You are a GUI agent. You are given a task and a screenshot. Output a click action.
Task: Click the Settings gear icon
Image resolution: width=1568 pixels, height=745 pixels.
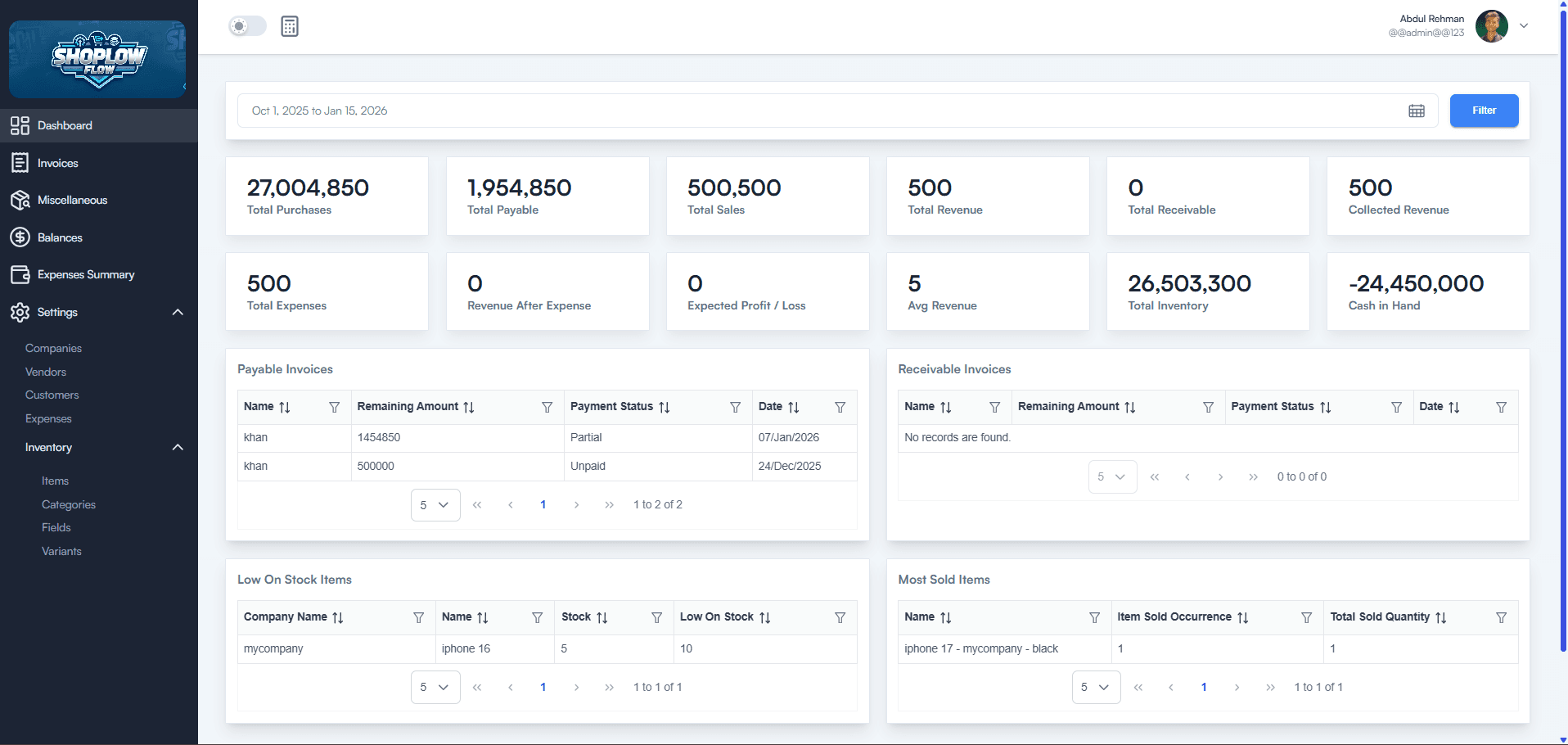click(20, 312)
